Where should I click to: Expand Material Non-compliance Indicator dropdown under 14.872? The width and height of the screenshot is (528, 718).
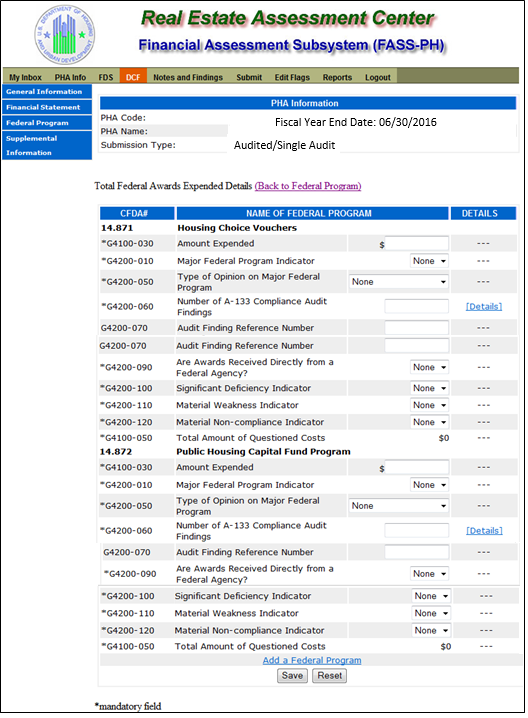[x=431, y=631]
